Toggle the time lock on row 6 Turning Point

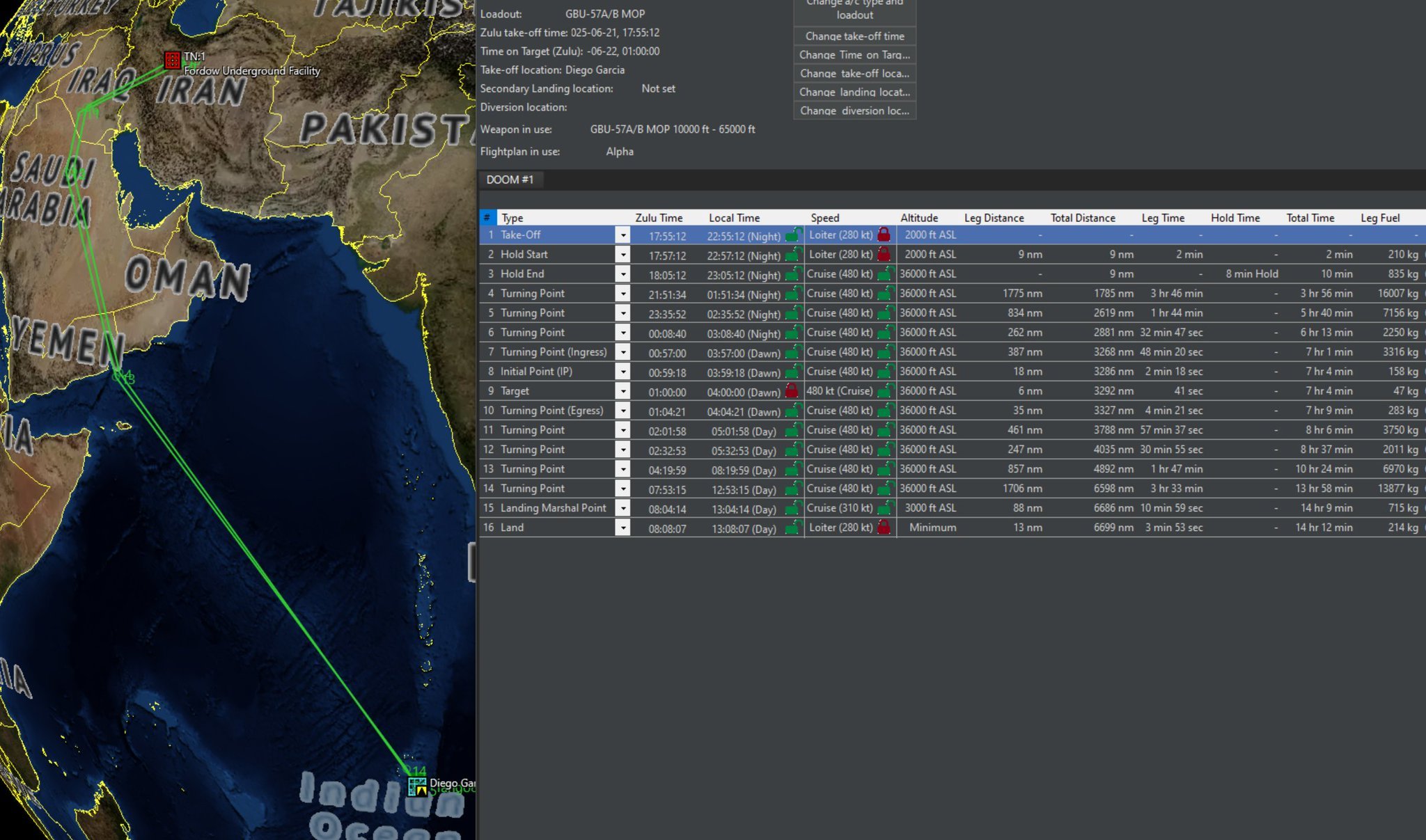[x=792, y=333]
